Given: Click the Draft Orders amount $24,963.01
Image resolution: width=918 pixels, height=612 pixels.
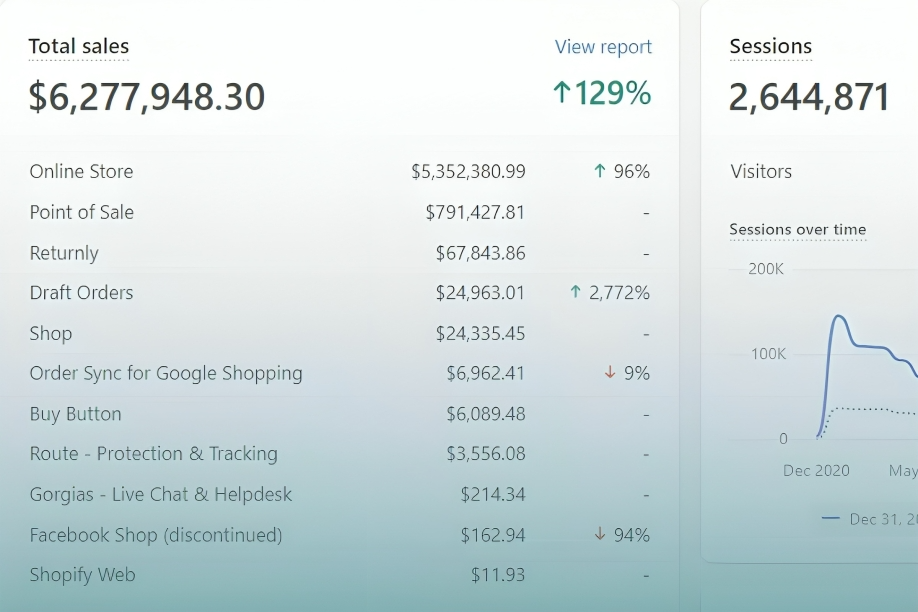Looking at the screenshot, I should coord(480,293).
